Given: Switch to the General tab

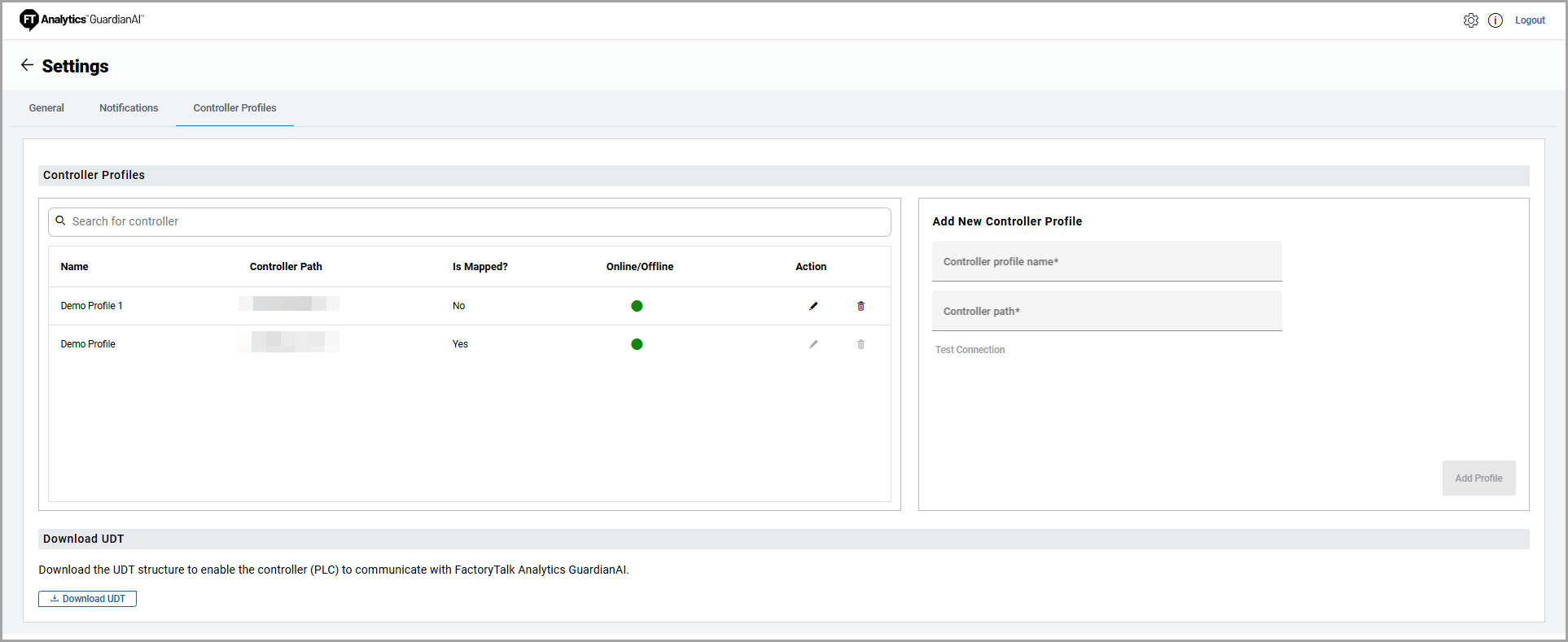Looking at the screenshot, I should [46, 108].
